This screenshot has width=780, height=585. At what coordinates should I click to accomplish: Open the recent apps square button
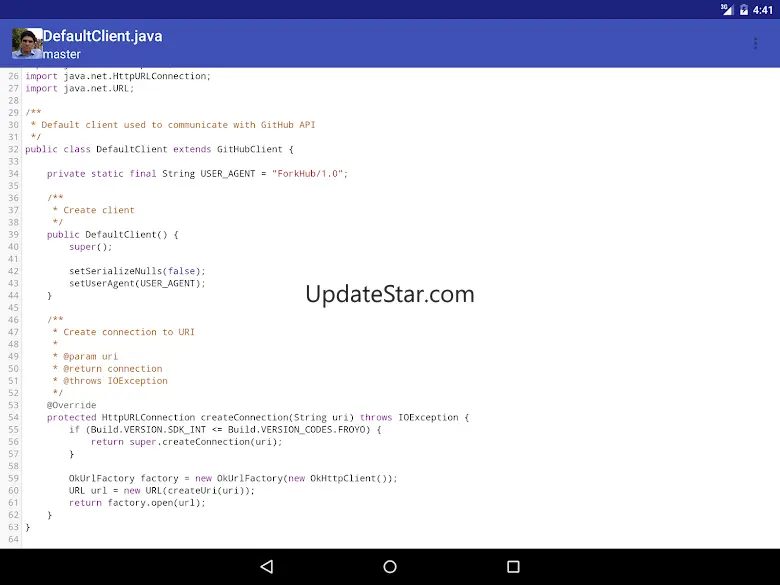[x=513, y=566]
